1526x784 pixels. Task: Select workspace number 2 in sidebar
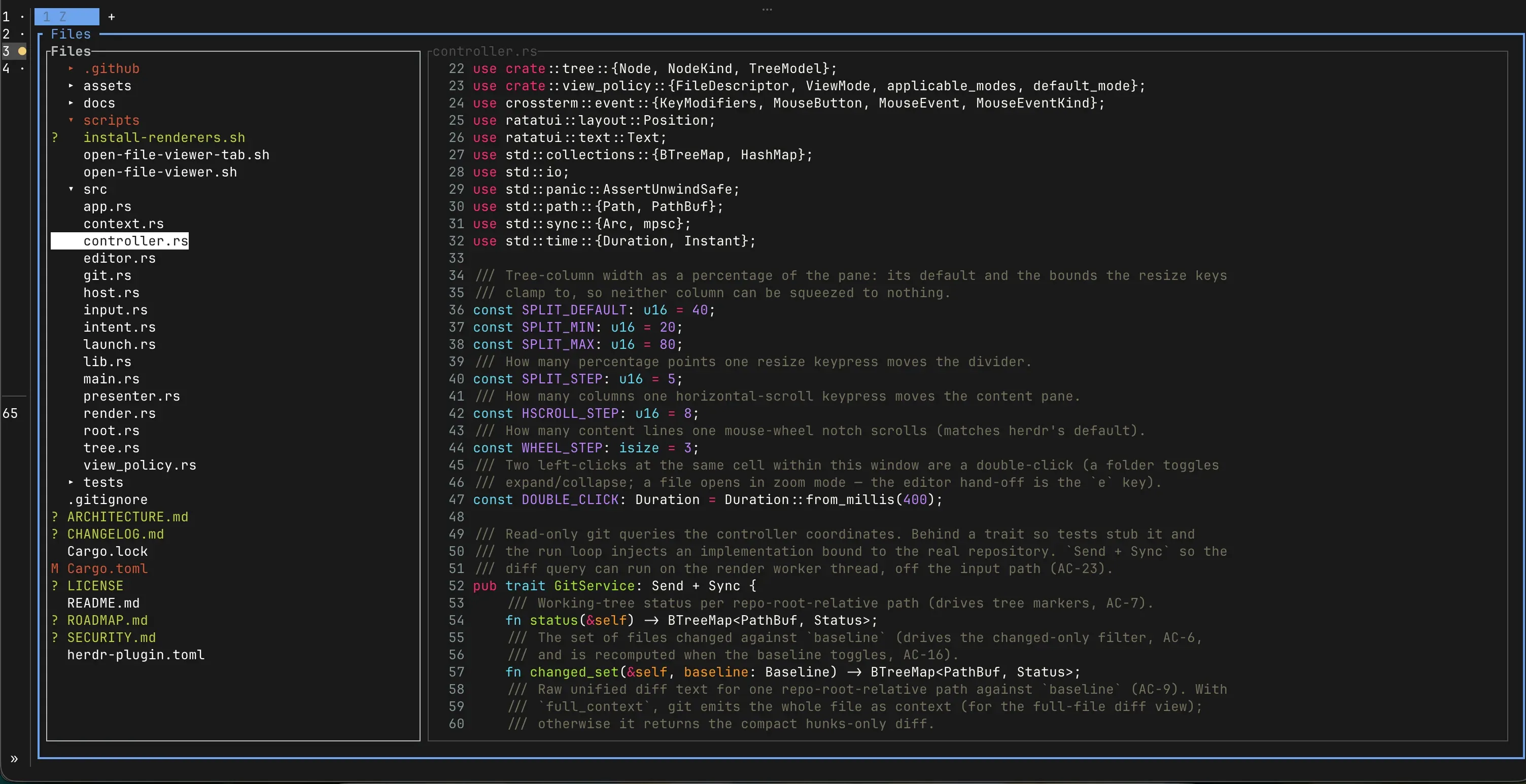tap(14, 34)
